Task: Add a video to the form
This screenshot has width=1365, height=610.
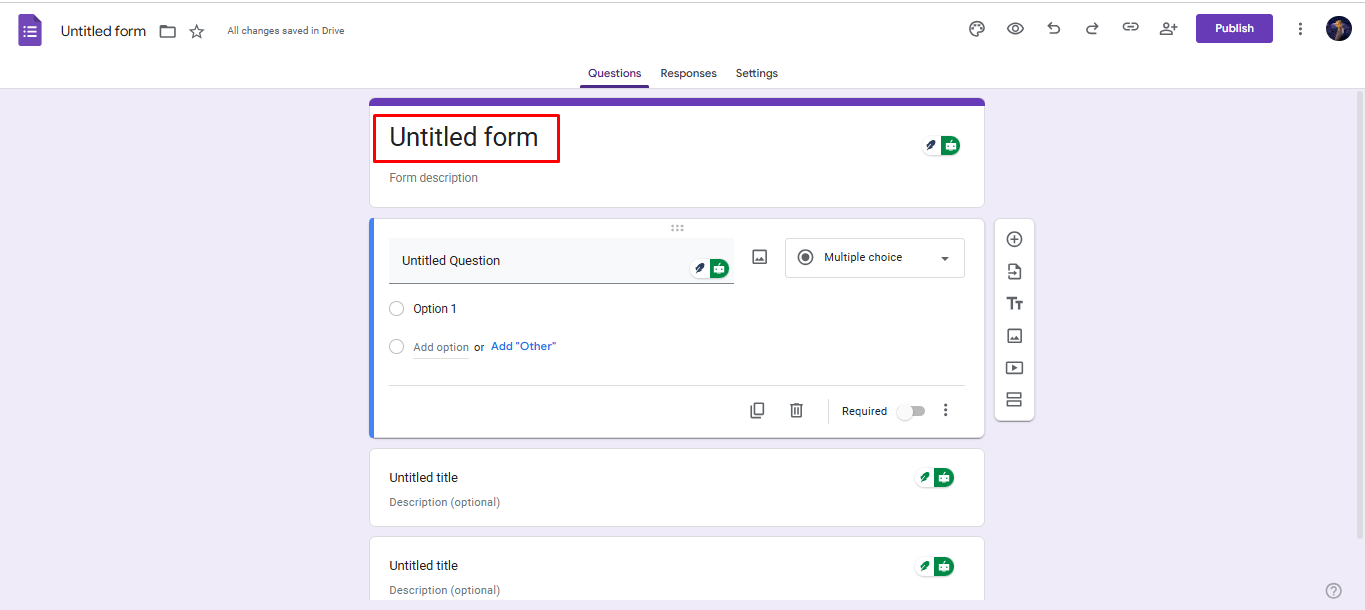Action: click(x=1014, y=368)
